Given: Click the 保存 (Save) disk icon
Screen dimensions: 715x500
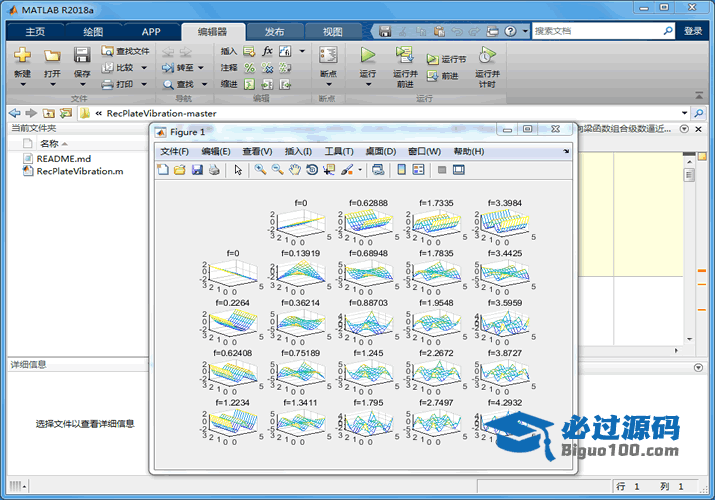Looking at the screenshot, I should tap(82, 55).
